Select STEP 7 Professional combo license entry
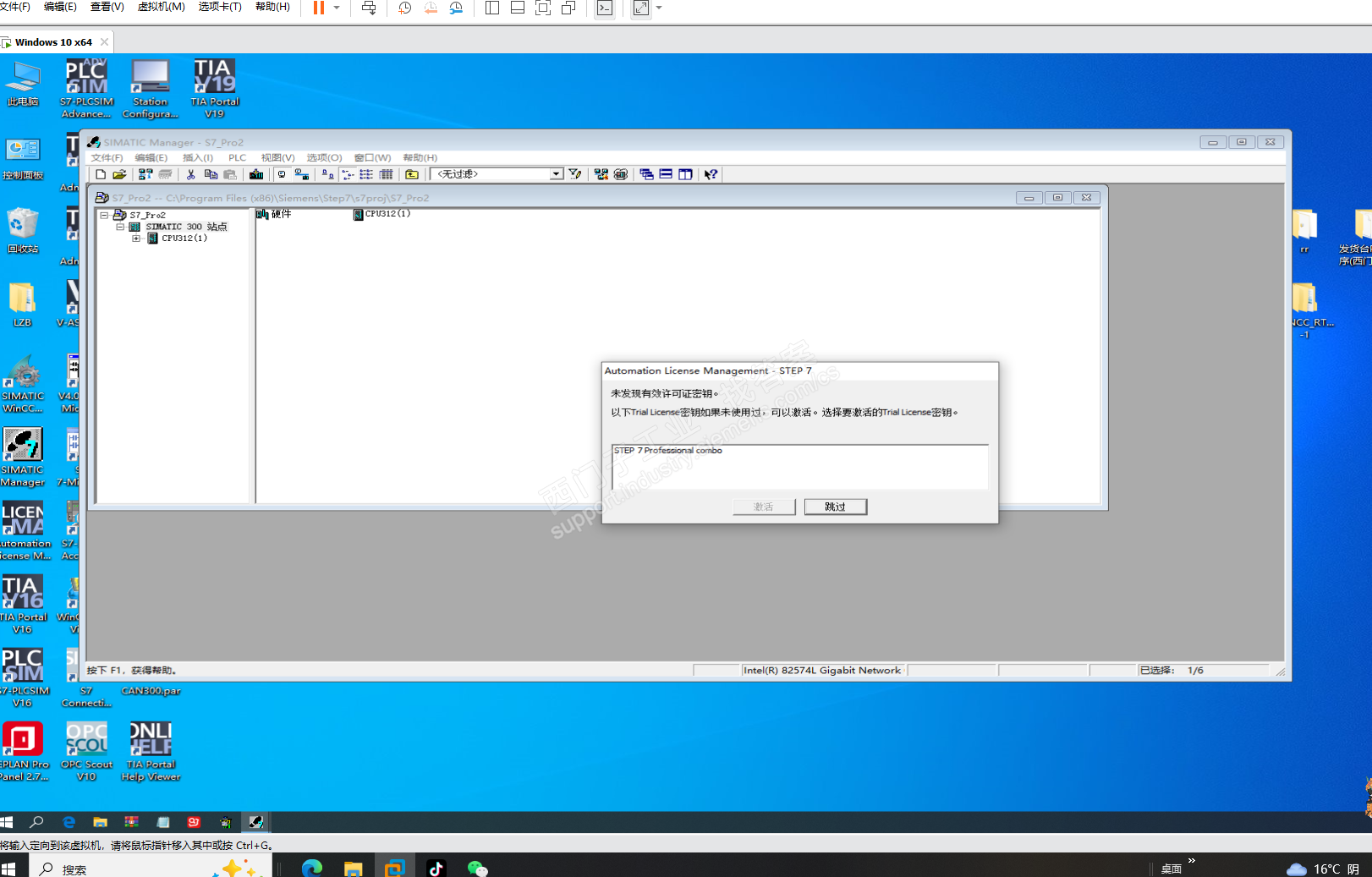Image resolution: width=1372 pixels, height=877 pixels. click(x=668, y=451)
